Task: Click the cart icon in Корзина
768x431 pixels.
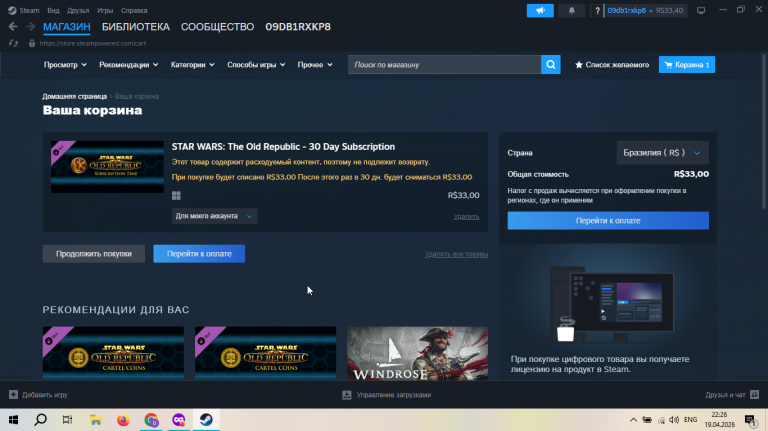Action: tap(668, 65)
